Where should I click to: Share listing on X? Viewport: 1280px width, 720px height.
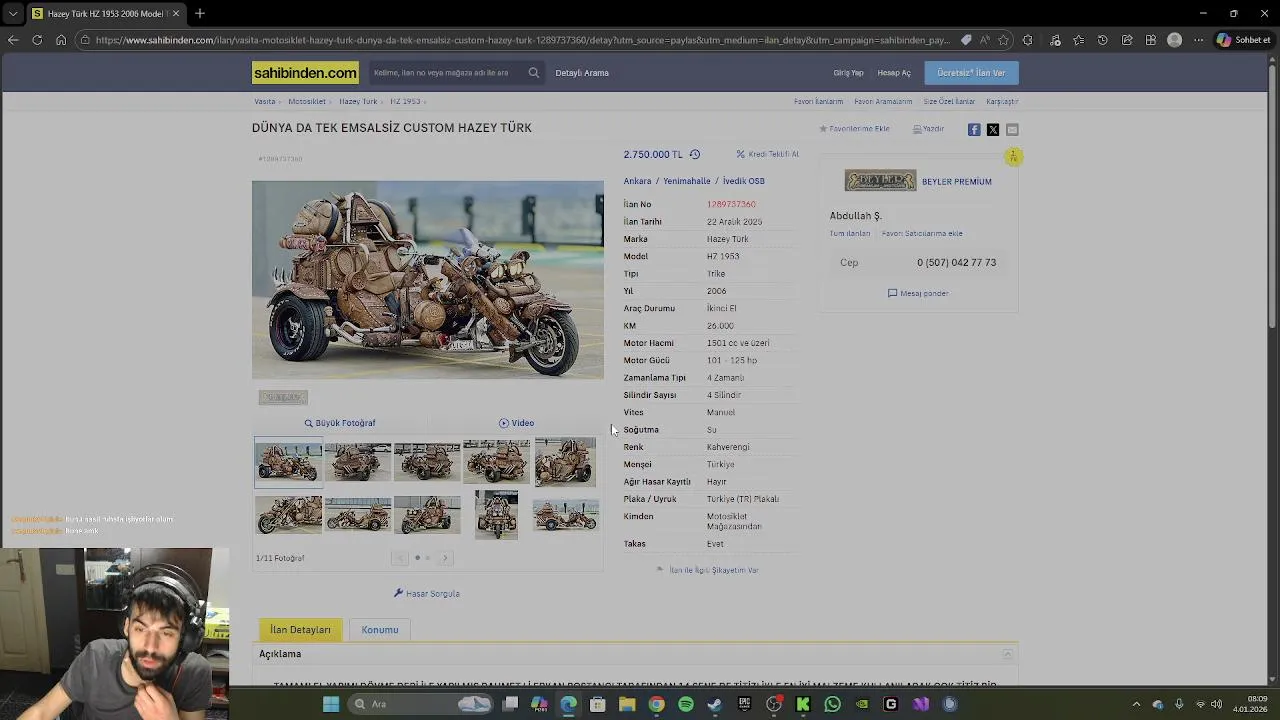(x=993, y=129)
